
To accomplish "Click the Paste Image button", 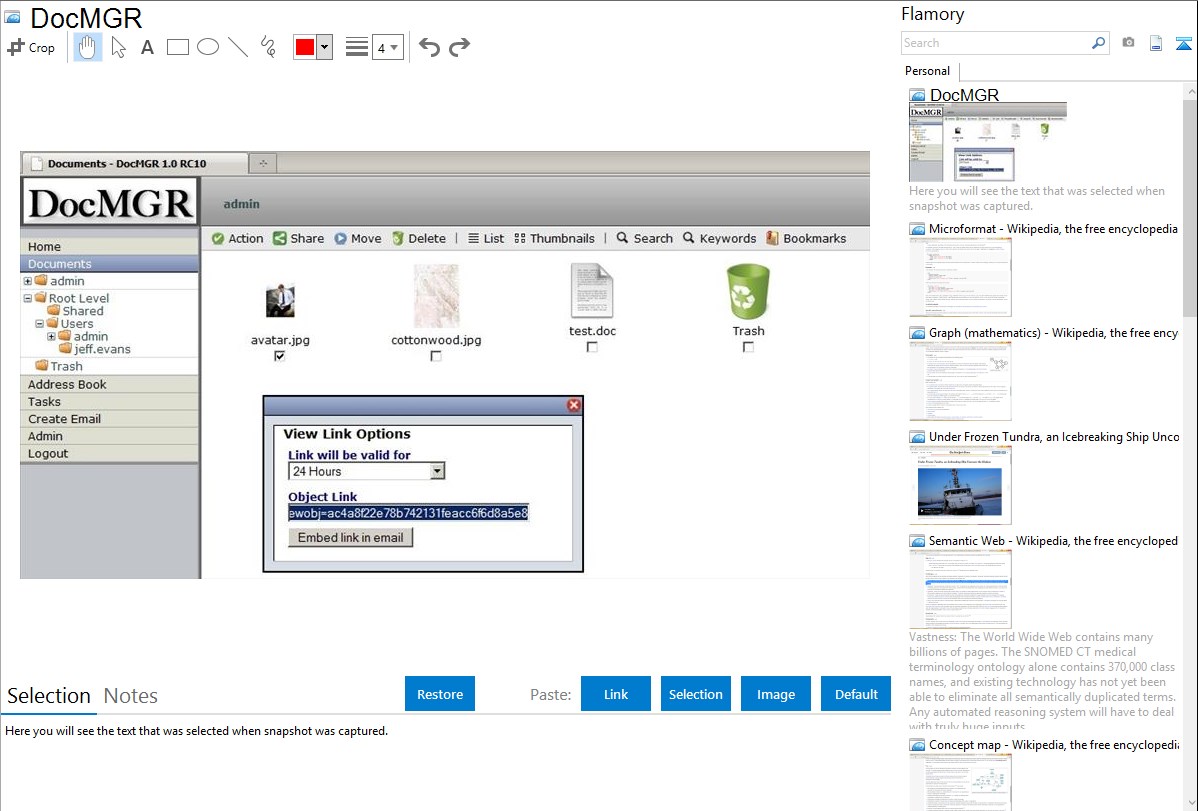I will tap(775, 694).
